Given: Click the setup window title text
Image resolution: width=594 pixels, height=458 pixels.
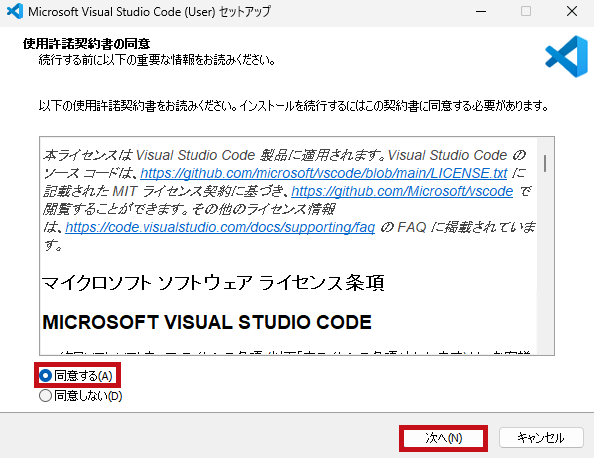Looking at the screenshot, I should pyautogui.click(x=149, y=12).
